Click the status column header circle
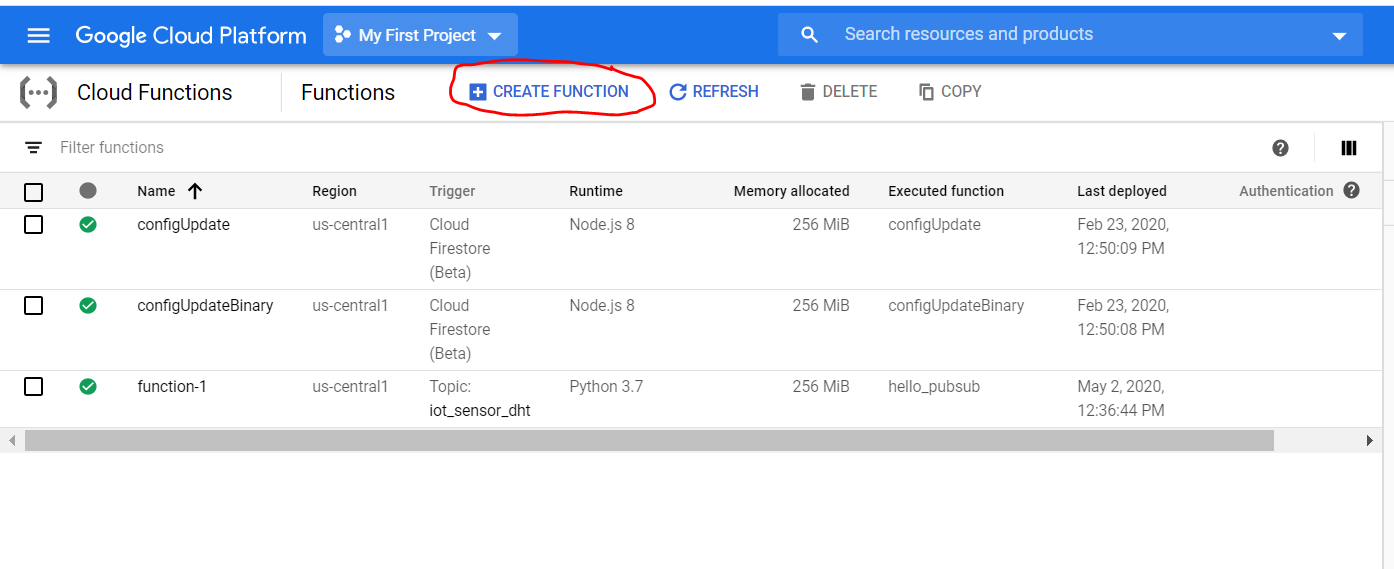 (x=88, y=190)
